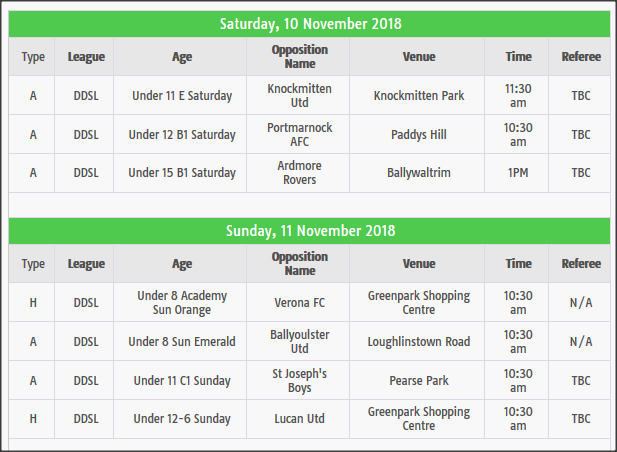Click the Pearse Park venue cell
Screen dimensions: 617x452
[x=417, y=380]
